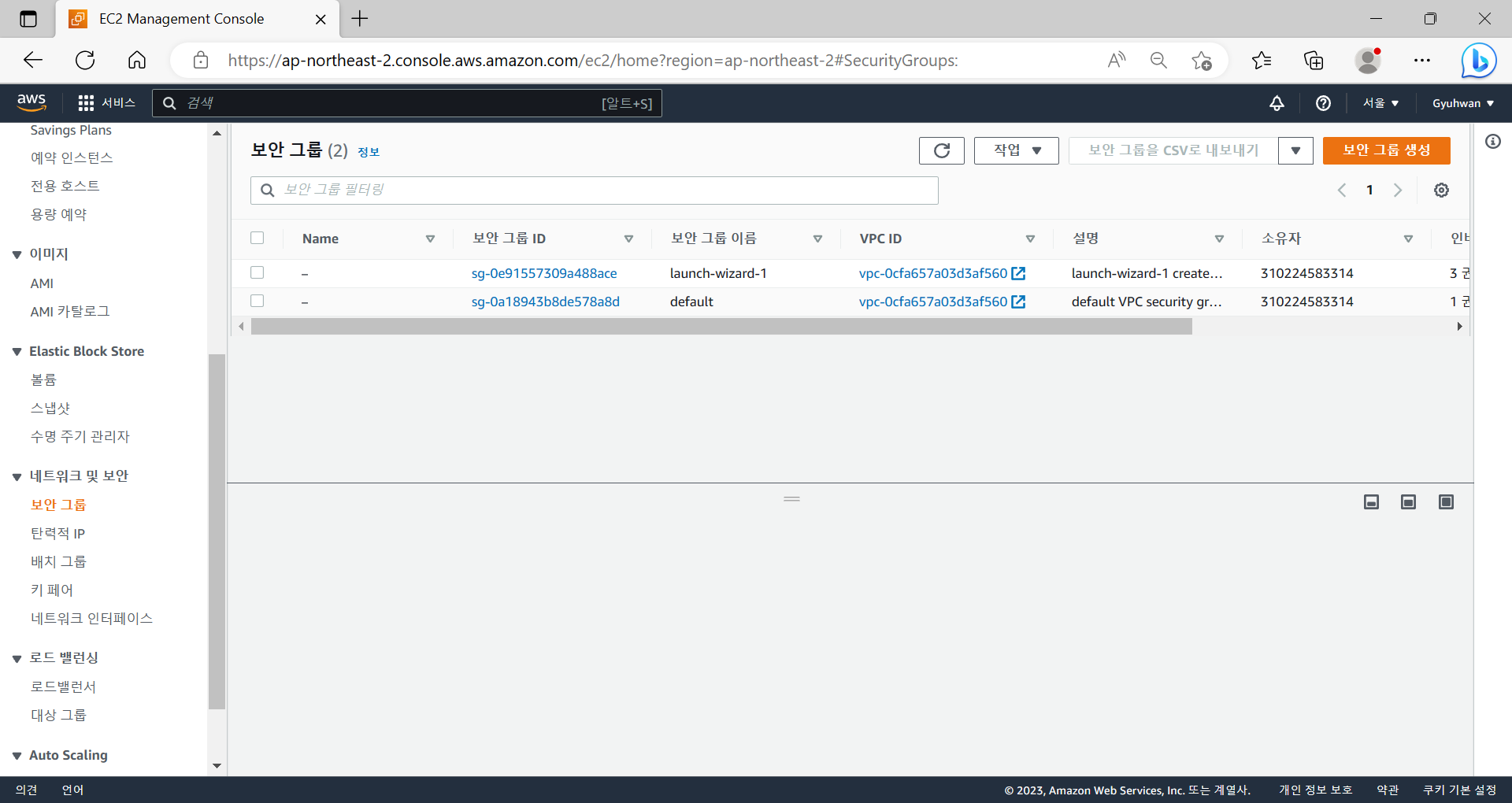The width and height of the screenshot is (1512, 803).
Task: Open 볼륨 in the sidebar
Action: point(43,379)
